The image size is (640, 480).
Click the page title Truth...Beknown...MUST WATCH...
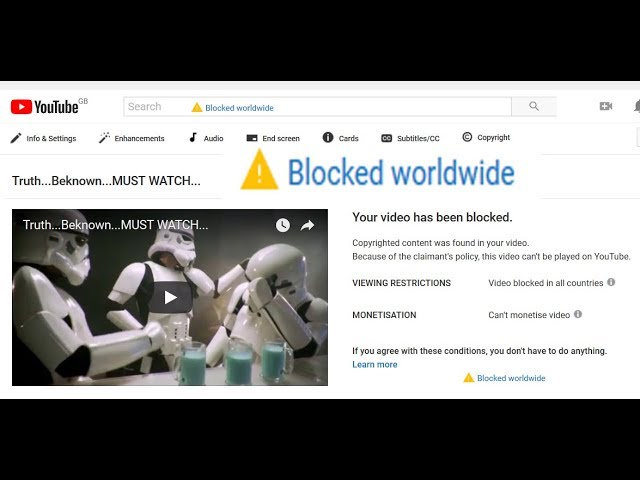click(106, 180)
